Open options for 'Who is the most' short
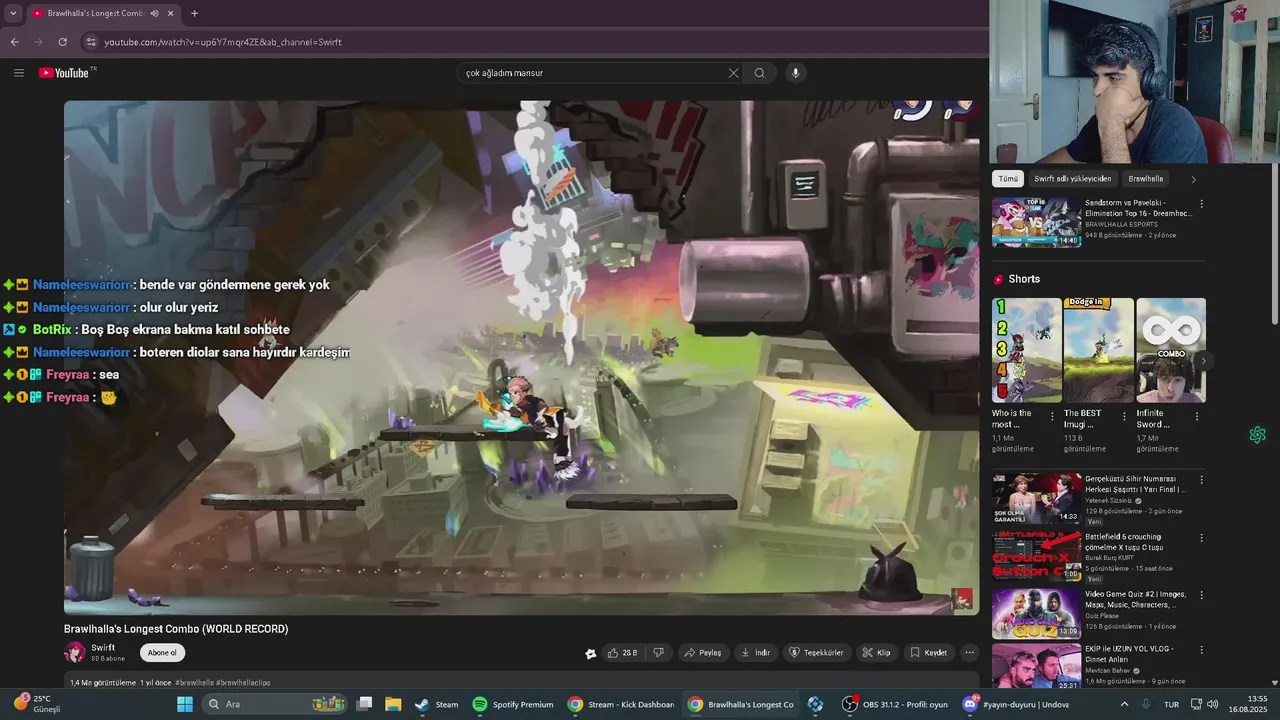 pos(1052,415)
